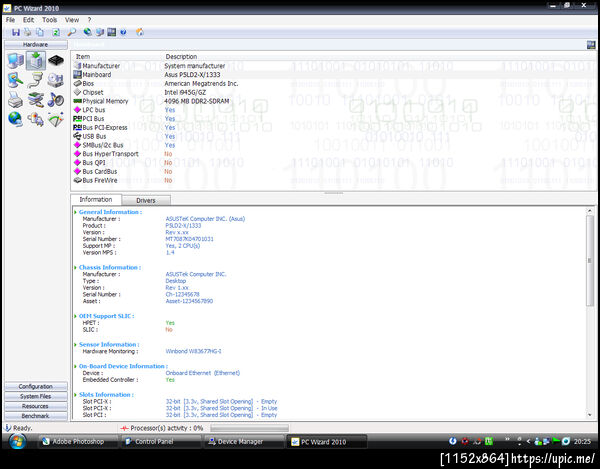Open the Resources section

36,406
